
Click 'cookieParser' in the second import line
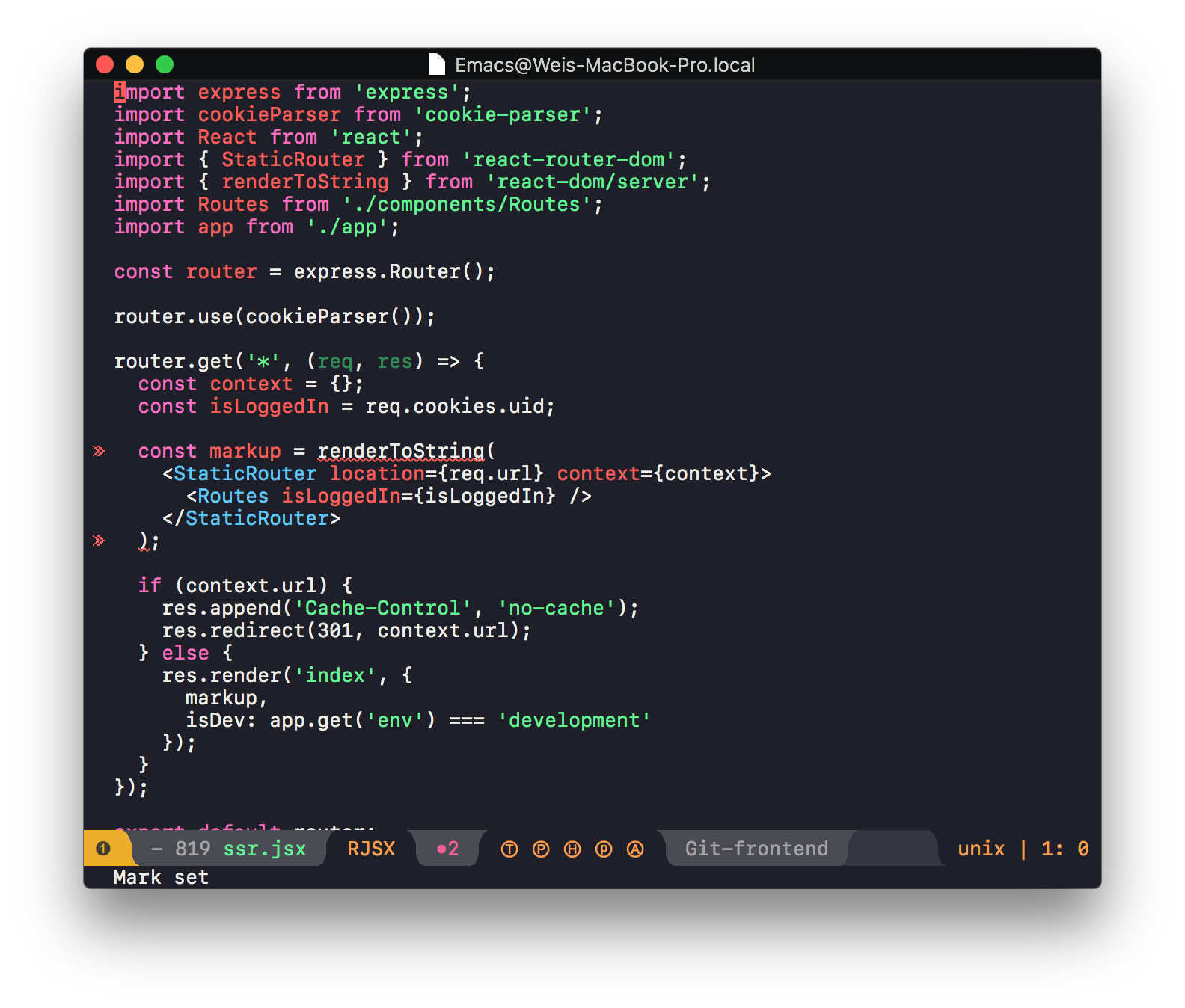pos(269,114)
